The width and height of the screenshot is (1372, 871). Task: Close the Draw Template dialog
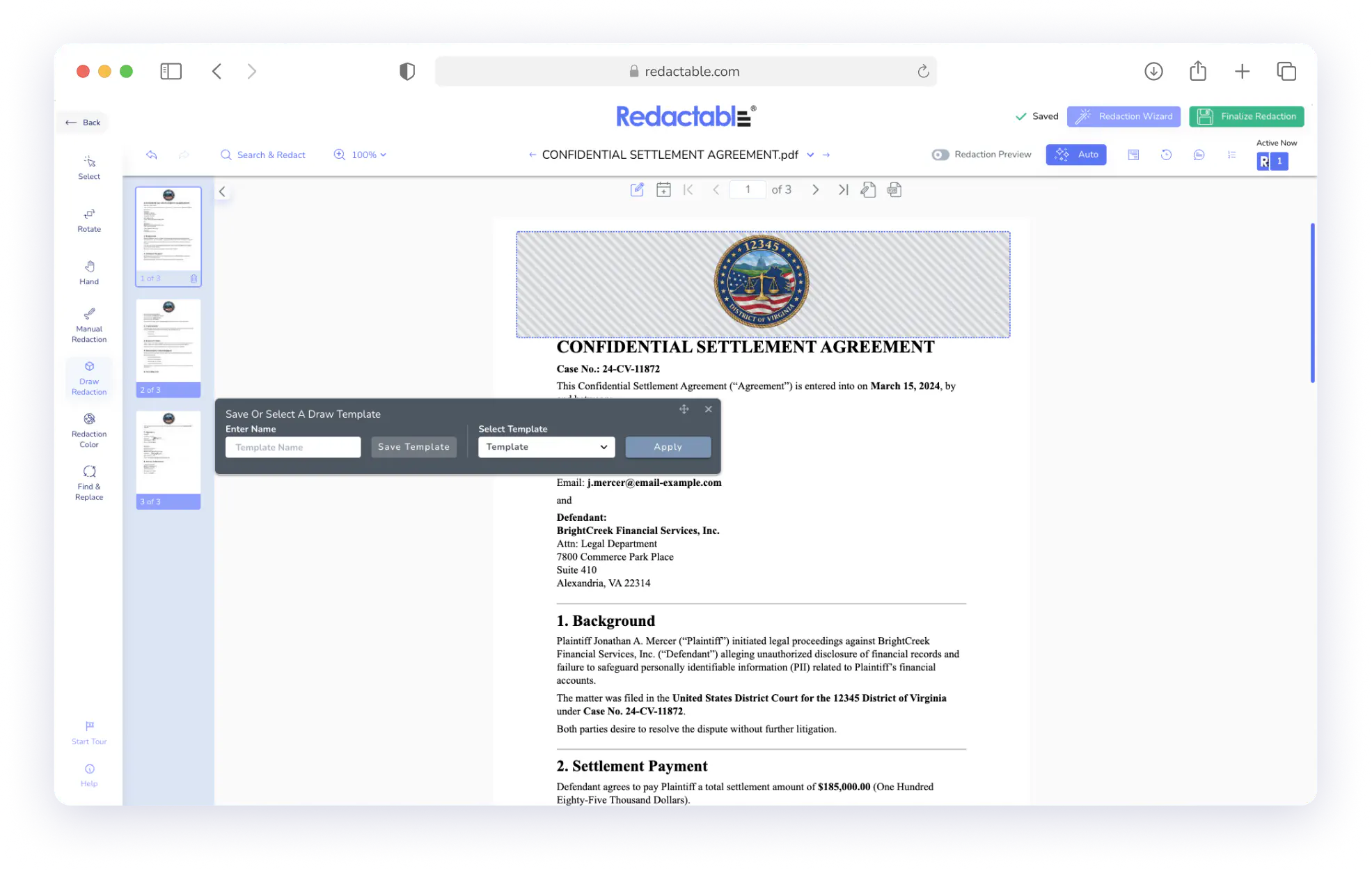pos(708,409)
